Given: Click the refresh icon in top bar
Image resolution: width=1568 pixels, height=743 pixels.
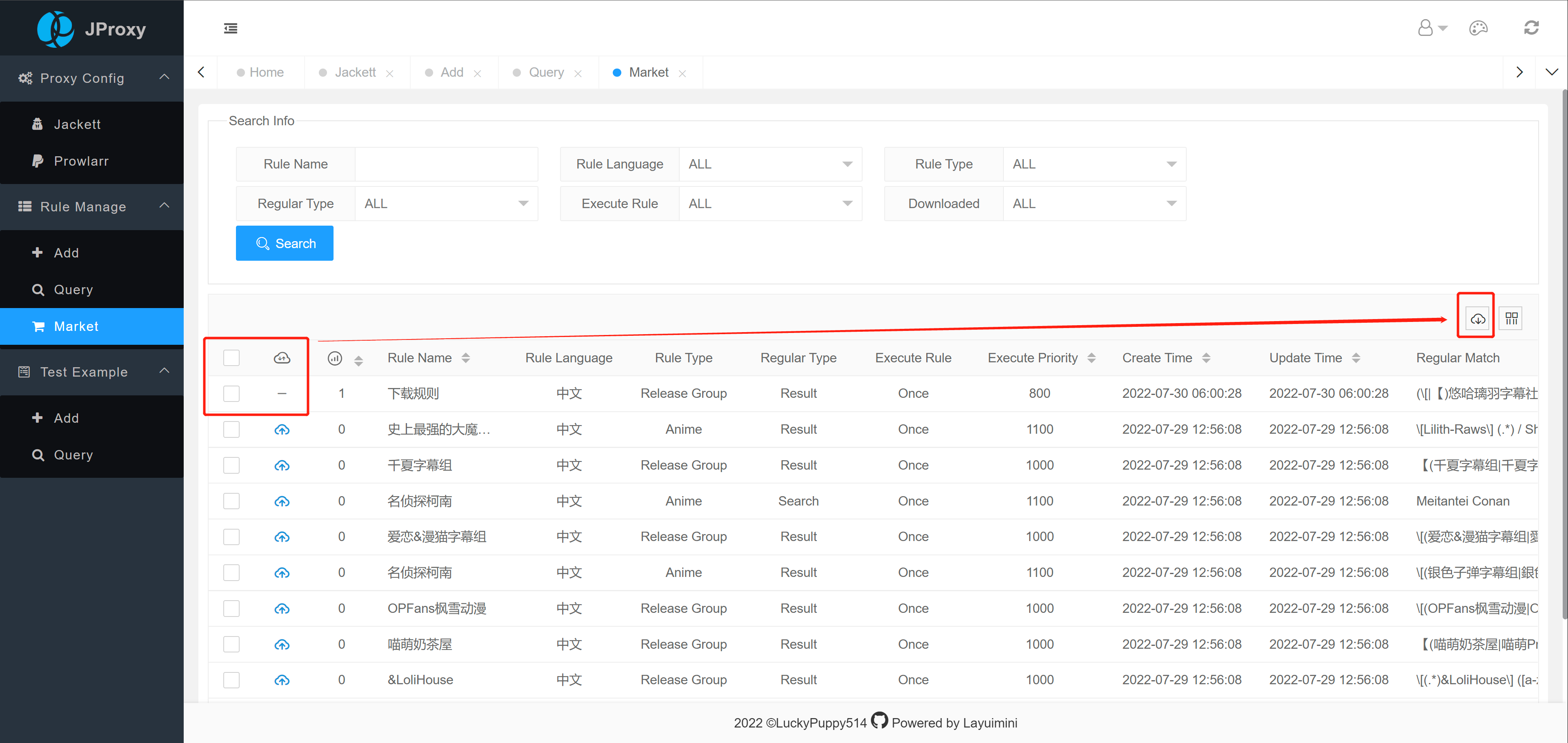Looking at the screenshot, I should click(x=1531, y=28).
